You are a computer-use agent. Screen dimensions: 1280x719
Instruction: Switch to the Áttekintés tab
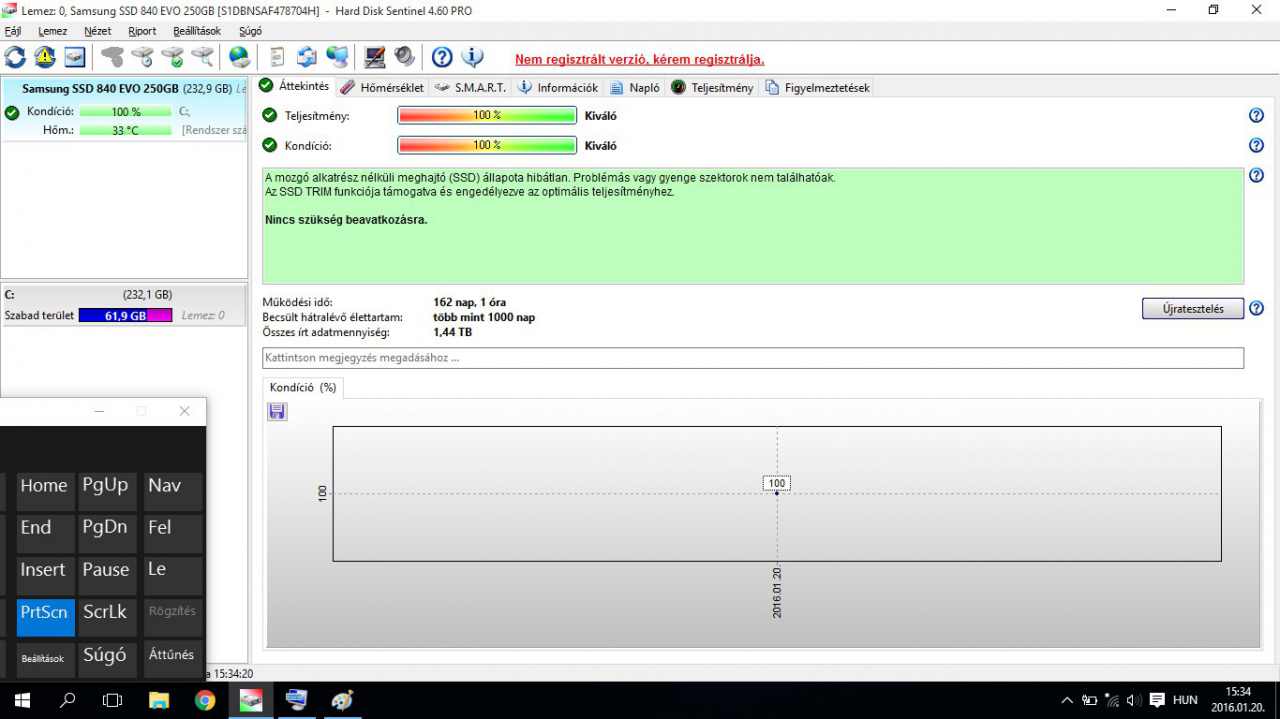coord(294,87)
